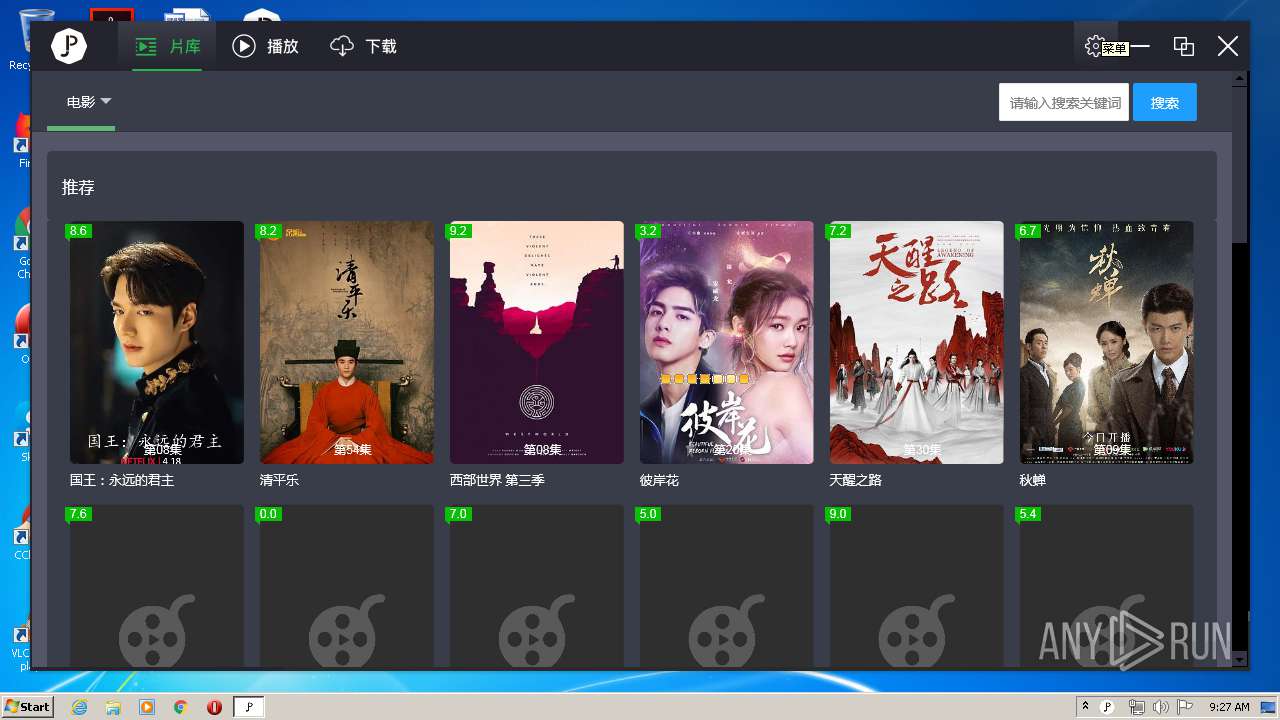Open the 秋蝉 poster
Image resolution: width=1280 pixels, height=720 pixels.
[x=1107, y=343]
